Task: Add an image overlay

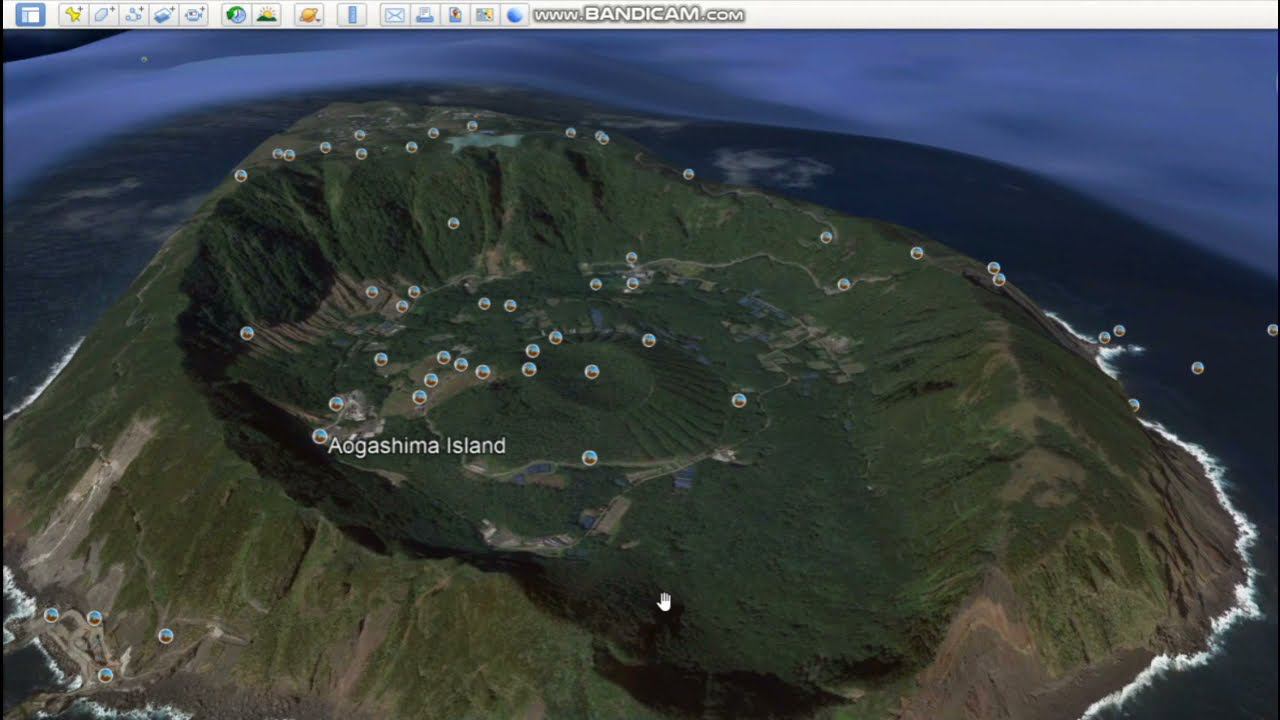Action: tap(164, 15)
